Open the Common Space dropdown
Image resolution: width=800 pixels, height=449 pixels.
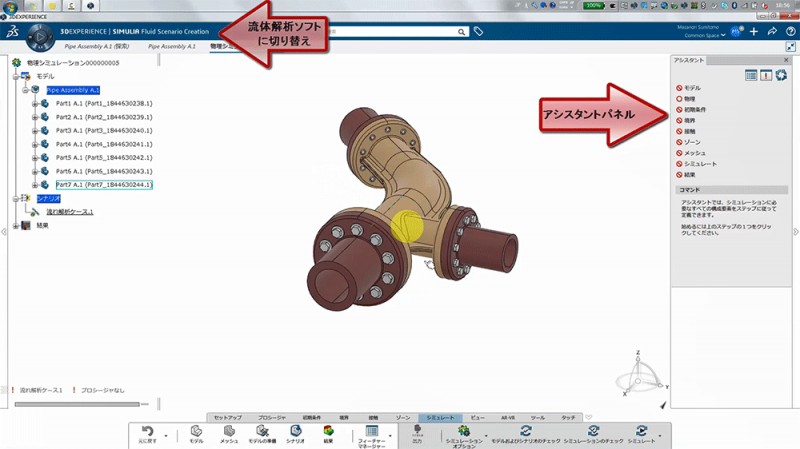tap(705, 35)
